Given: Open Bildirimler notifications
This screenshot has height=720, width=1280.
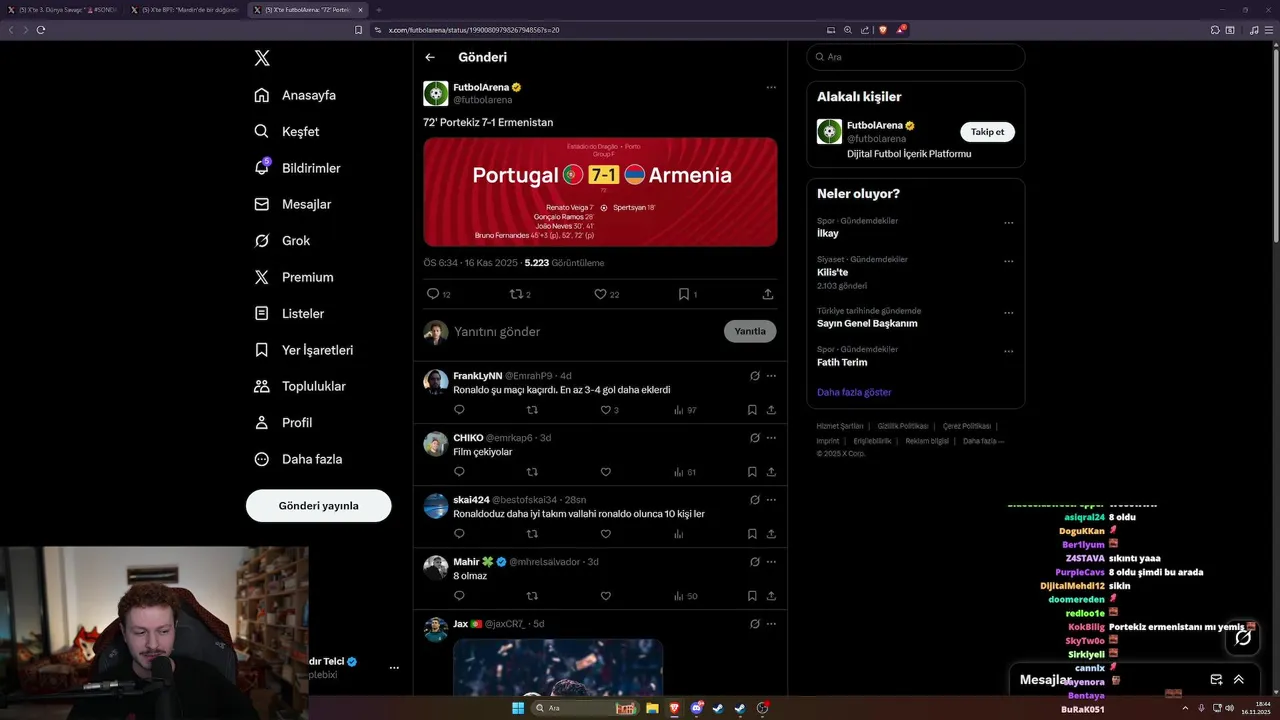Looking at the screenshot, I should (x=297, y=168).
